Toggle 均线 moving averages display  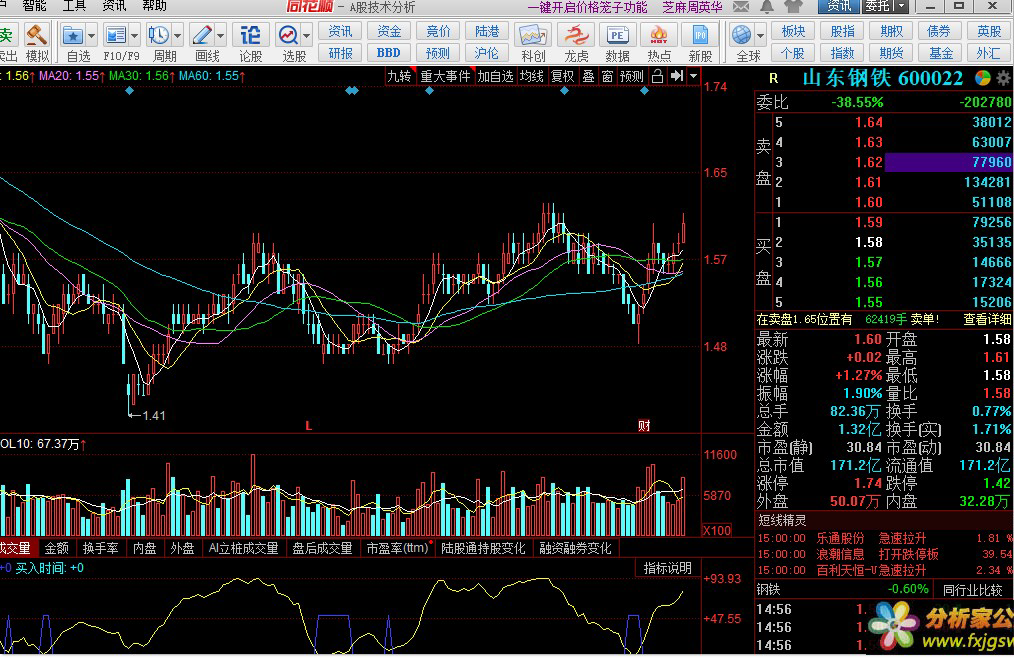point(532,76)
